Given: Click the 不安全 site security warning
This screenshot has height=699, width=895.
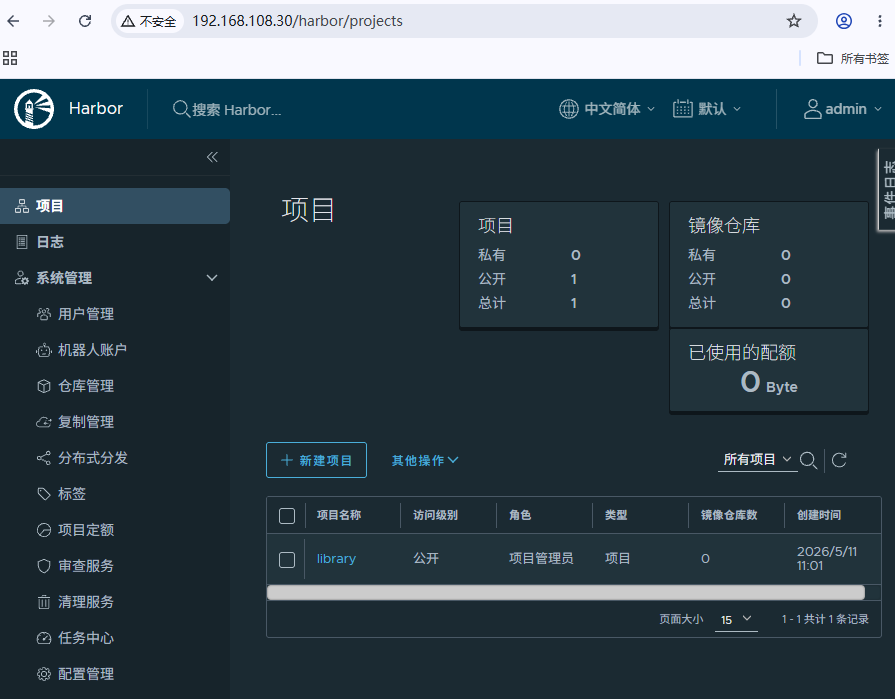Looking at the screenshot, I should pyautogui.click(x=149, y=21).
